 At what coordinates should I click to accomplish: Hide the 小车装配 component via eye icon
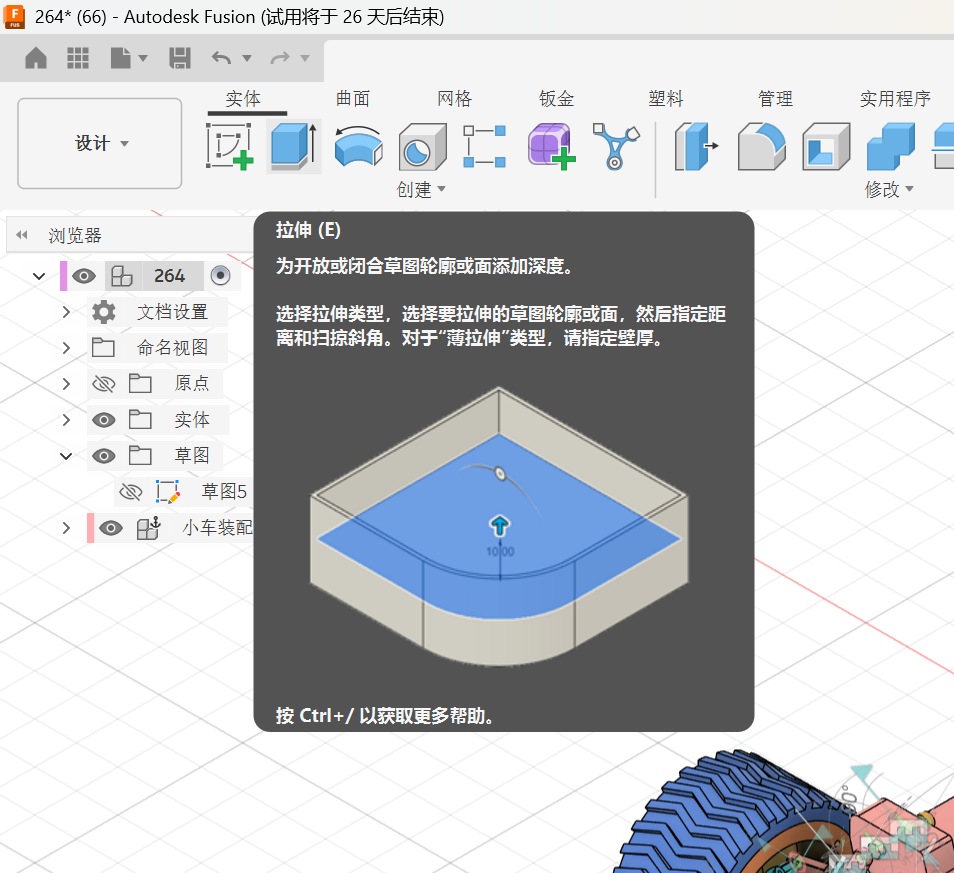[111, 528]
